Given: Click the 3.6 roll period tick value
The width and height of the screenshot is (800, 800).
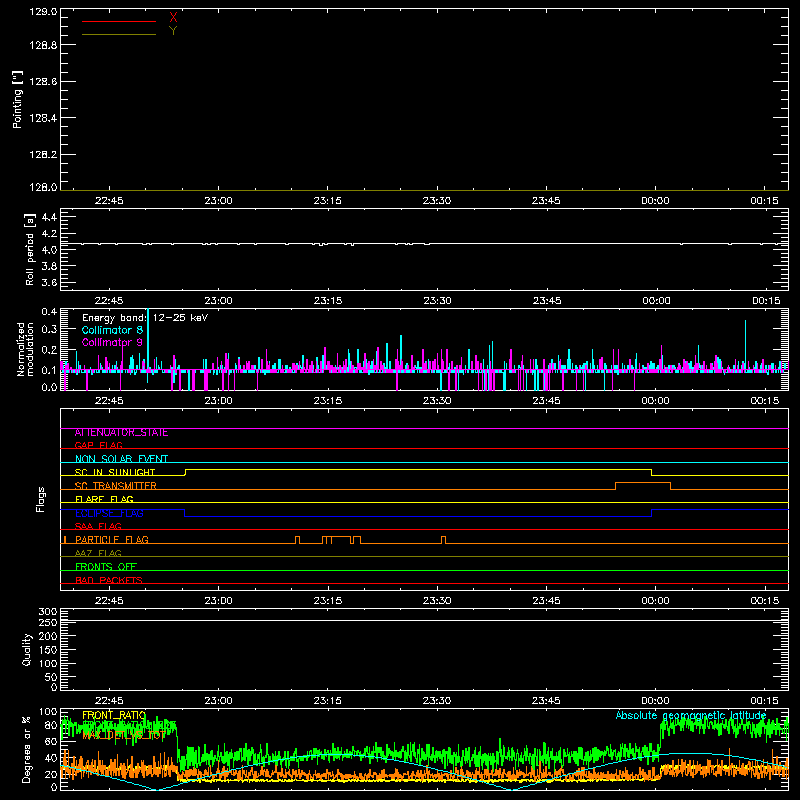Looking at the screenshot, I should click(49, 282).
